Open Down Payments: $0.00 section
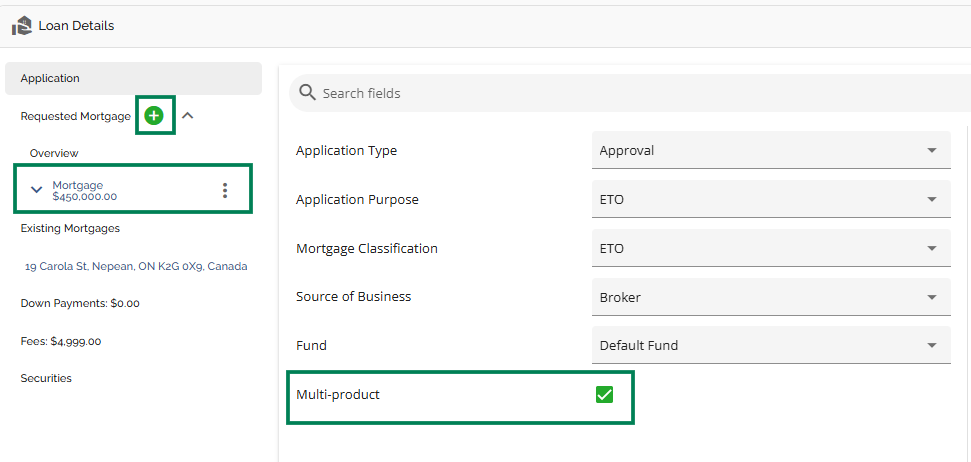Screen dimensions: 971x462 pos(80,303)
